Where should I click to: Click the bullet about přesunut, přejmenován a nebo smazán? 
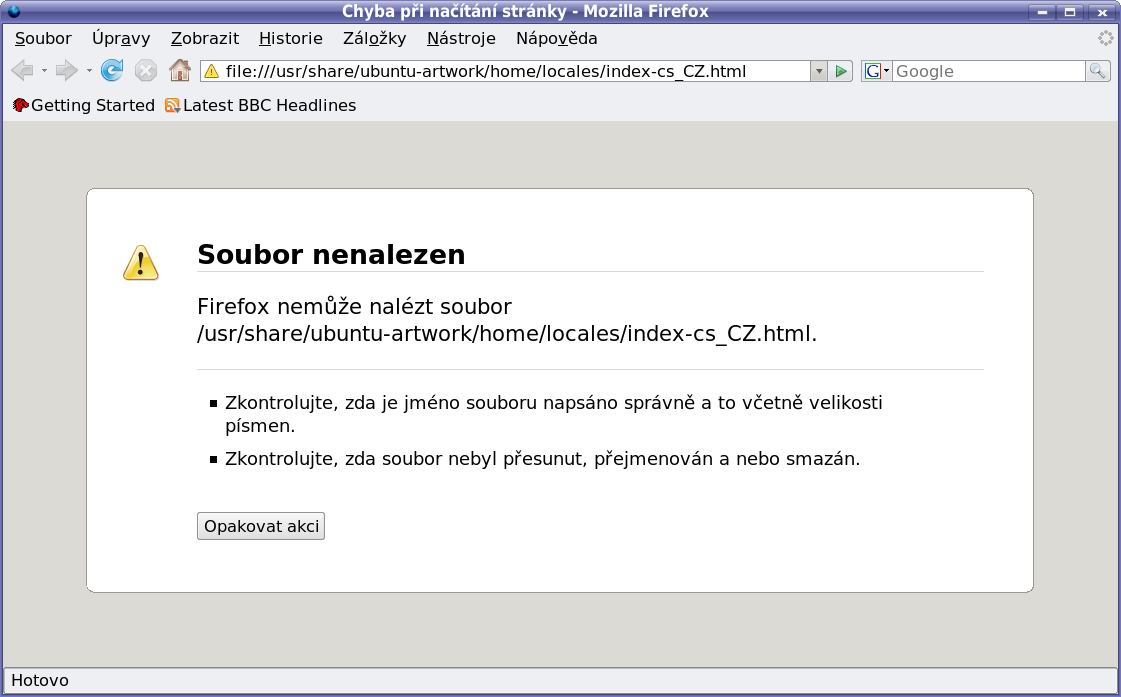pyautogui.click(x=543, y=459)
